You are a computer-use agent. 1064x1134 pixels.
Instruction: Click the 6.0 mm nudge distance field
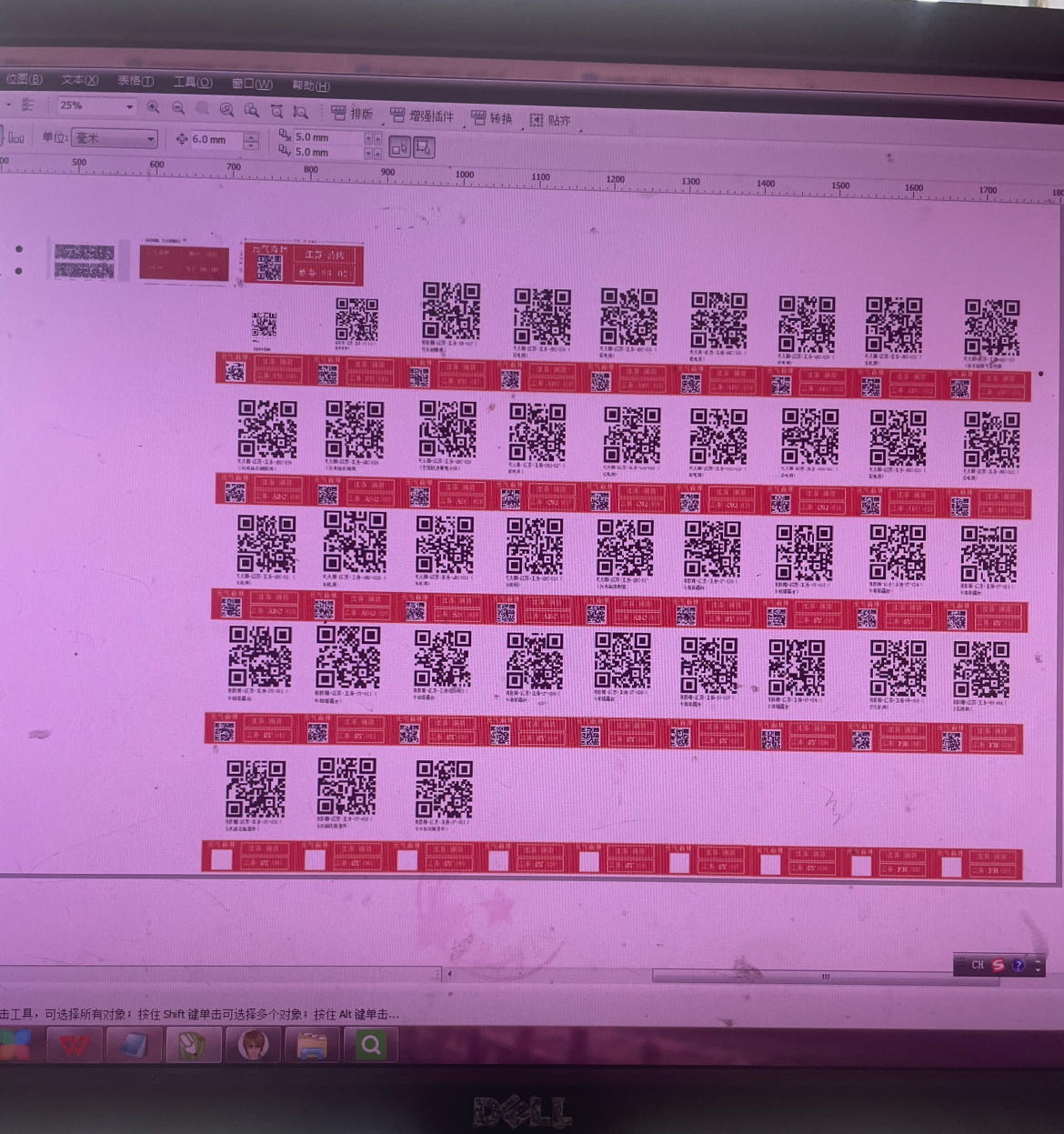215,140
